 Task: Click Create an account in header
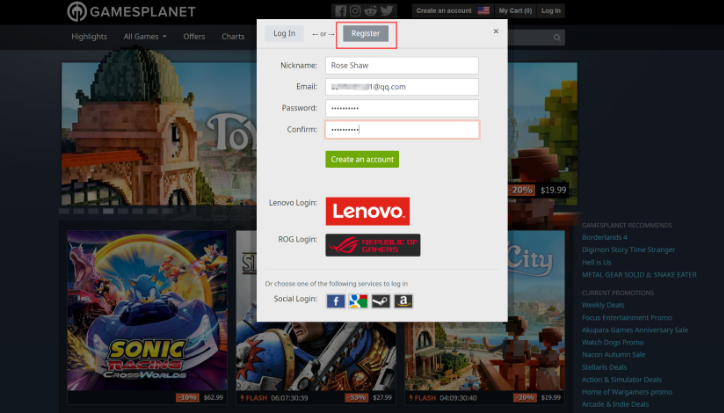click(x=444, y=10)
